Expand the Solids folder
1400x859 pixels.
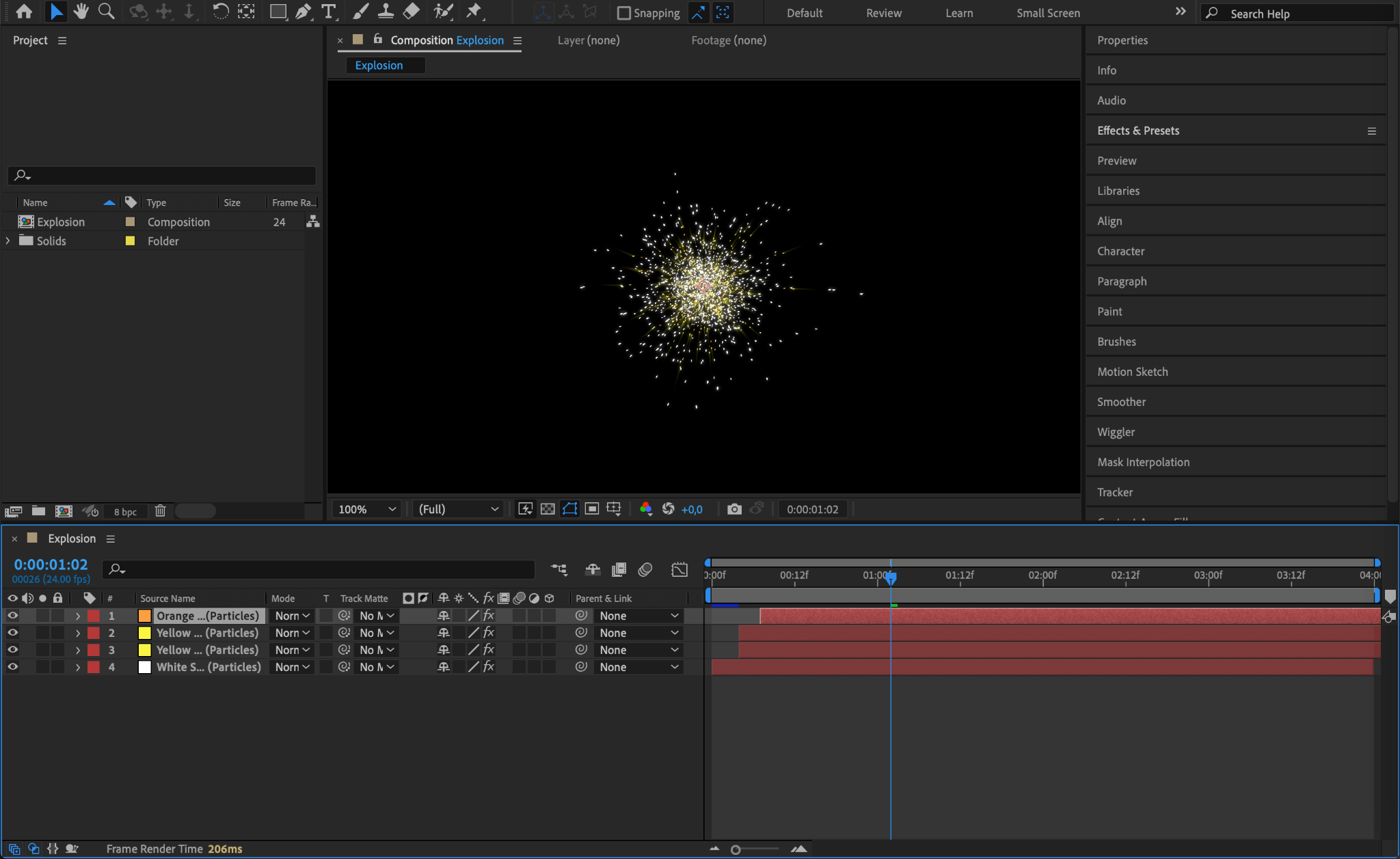pyautogui.click(x=8, y=241)
